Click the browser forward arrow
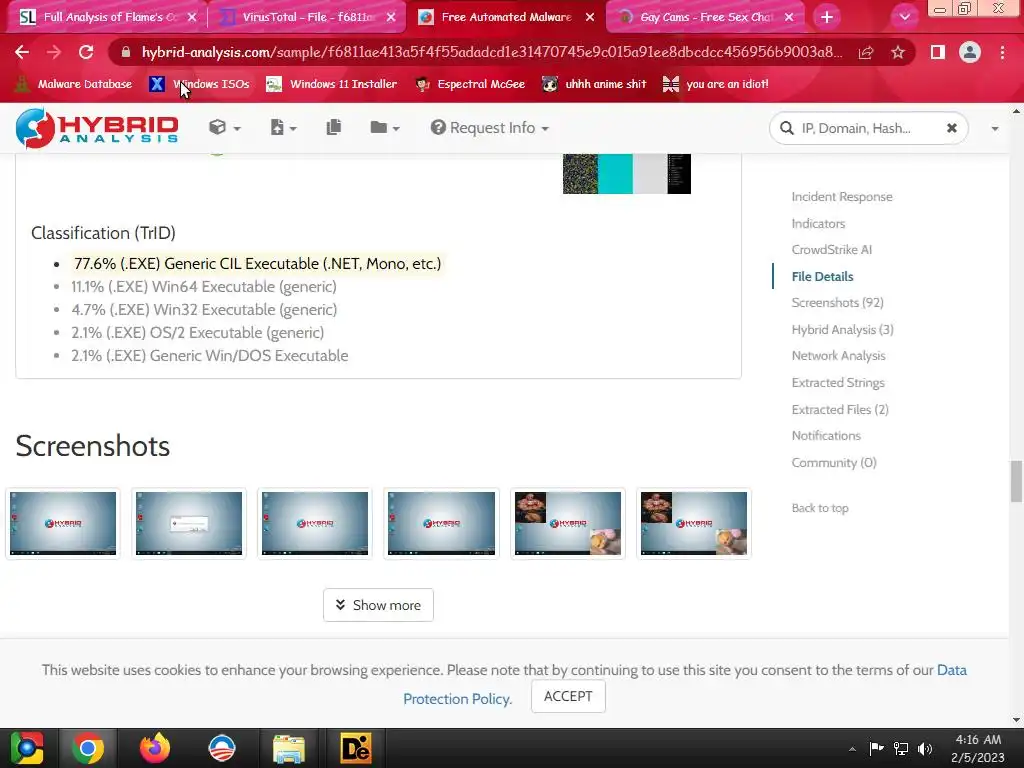 tap(54, 52)
